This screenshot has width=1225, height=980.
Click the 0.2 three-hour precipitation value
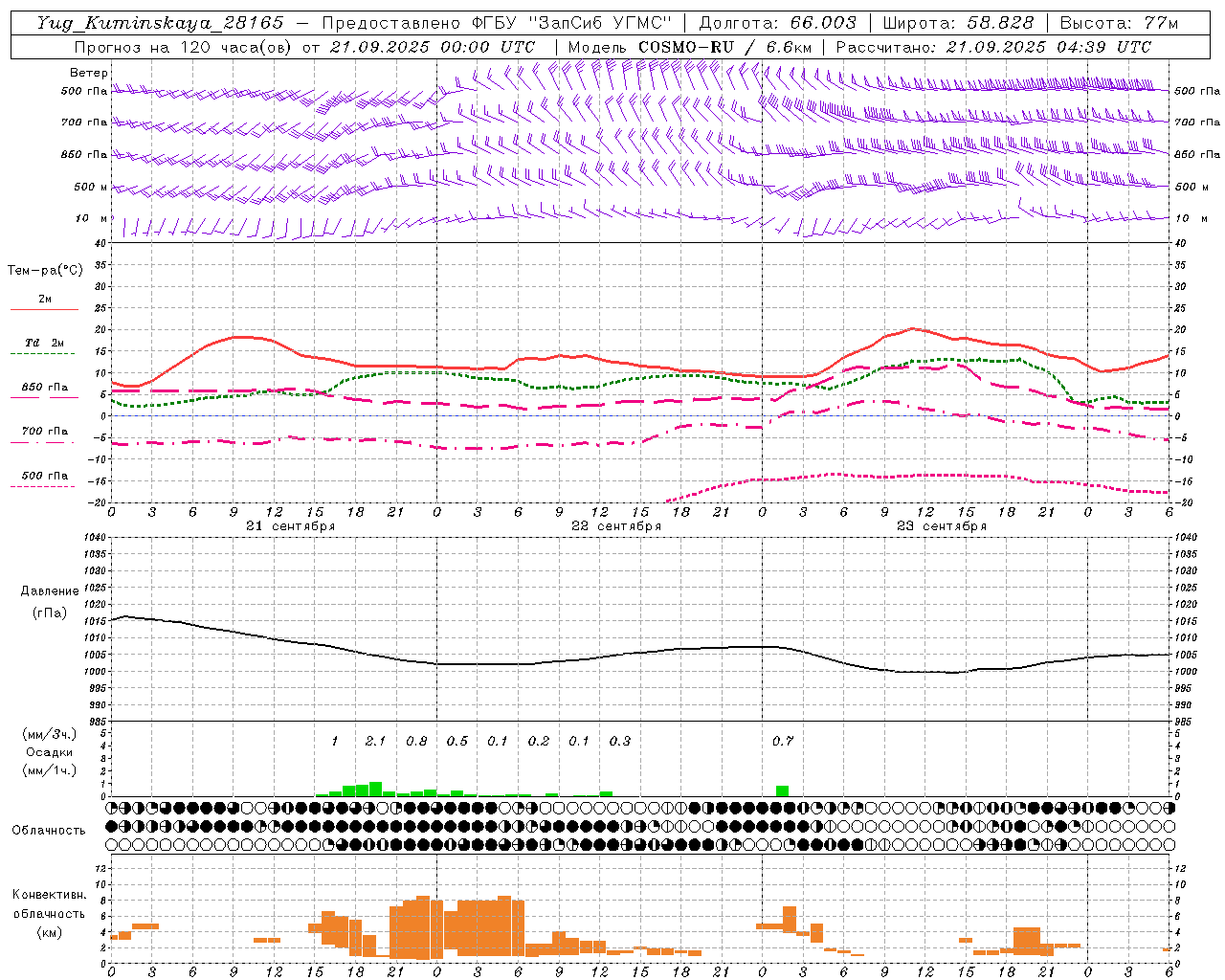click(x=539, y=741)
